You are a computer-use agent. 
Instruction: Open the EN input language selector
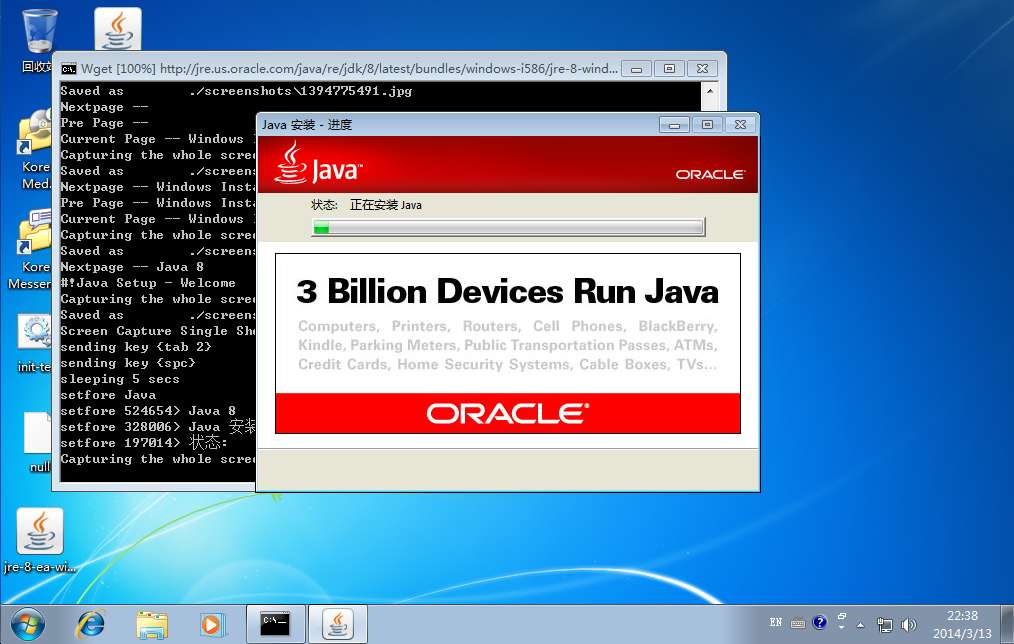[776, 622]
